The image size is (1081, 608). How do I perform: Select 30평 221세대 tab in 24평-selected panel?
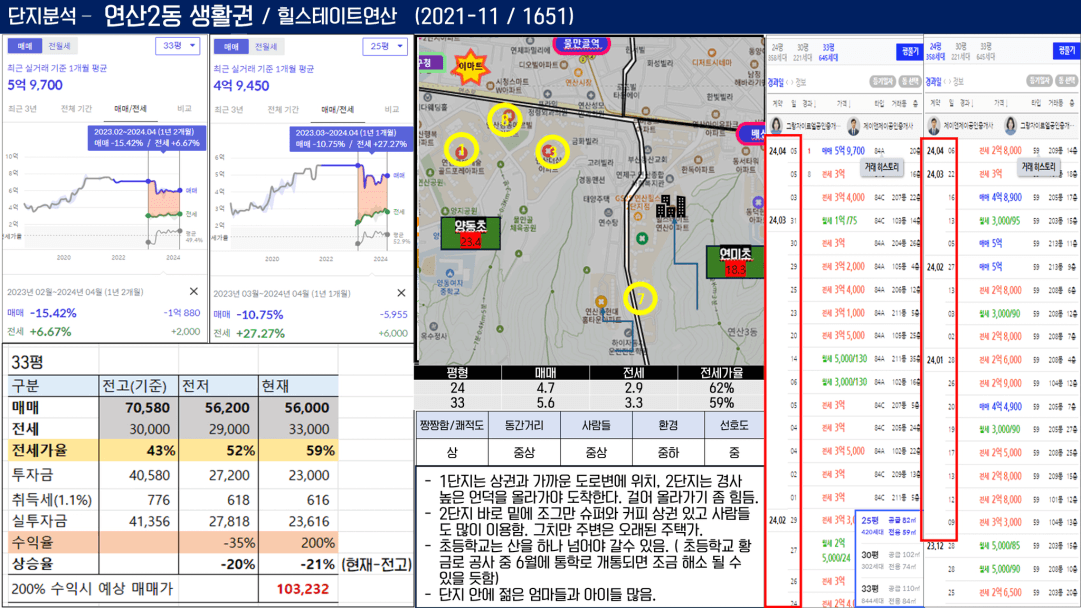tap(960, 51)
